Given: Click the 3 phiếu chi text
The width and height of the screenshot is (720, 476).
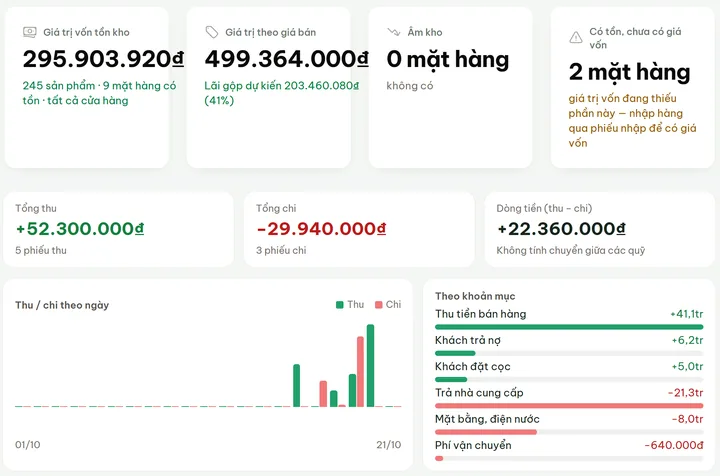Looking at the screenshot, I should (x=281, y=251).
